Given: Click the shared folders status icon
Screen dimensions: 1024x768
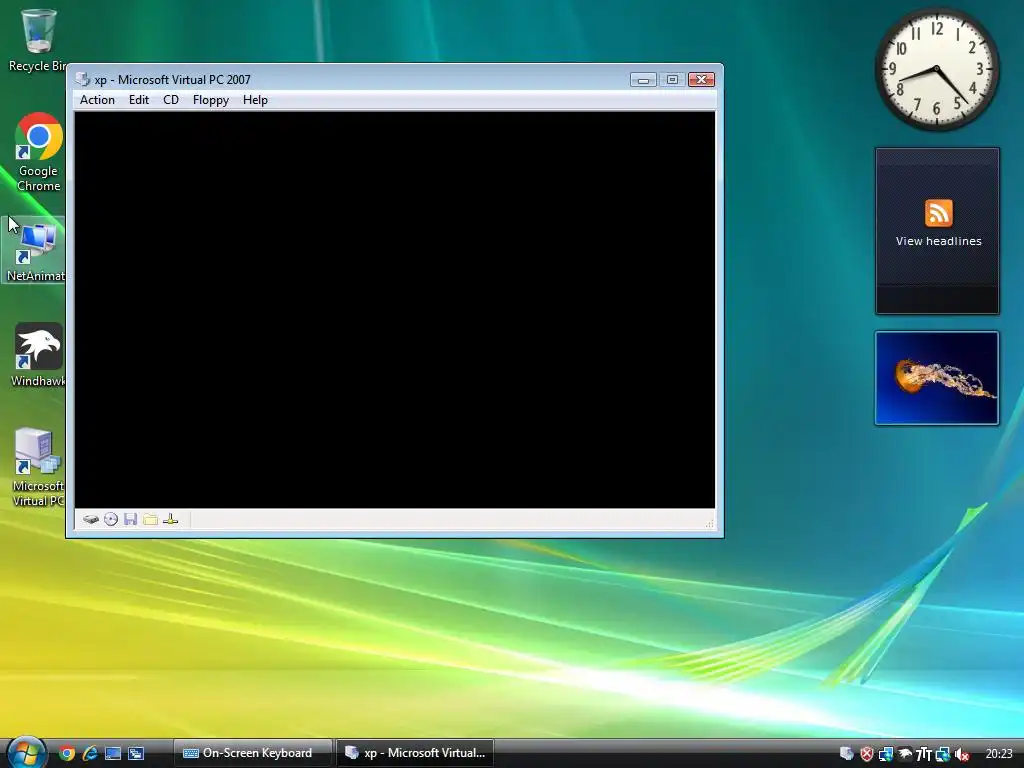Looking at the screenshot, I should coord(150,520).
